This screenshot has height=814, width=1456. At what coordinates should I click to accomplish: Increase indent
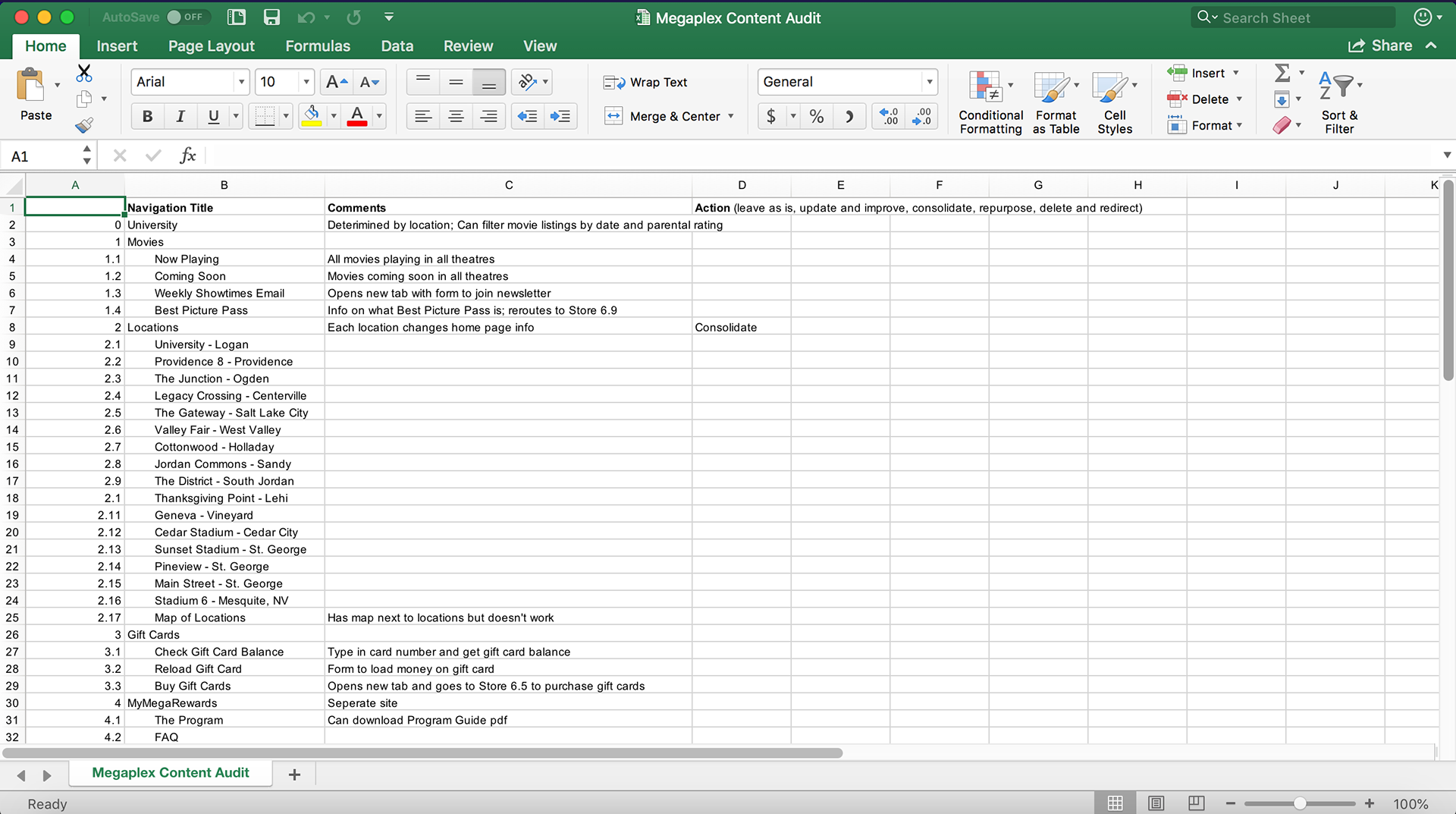point(560,116)
